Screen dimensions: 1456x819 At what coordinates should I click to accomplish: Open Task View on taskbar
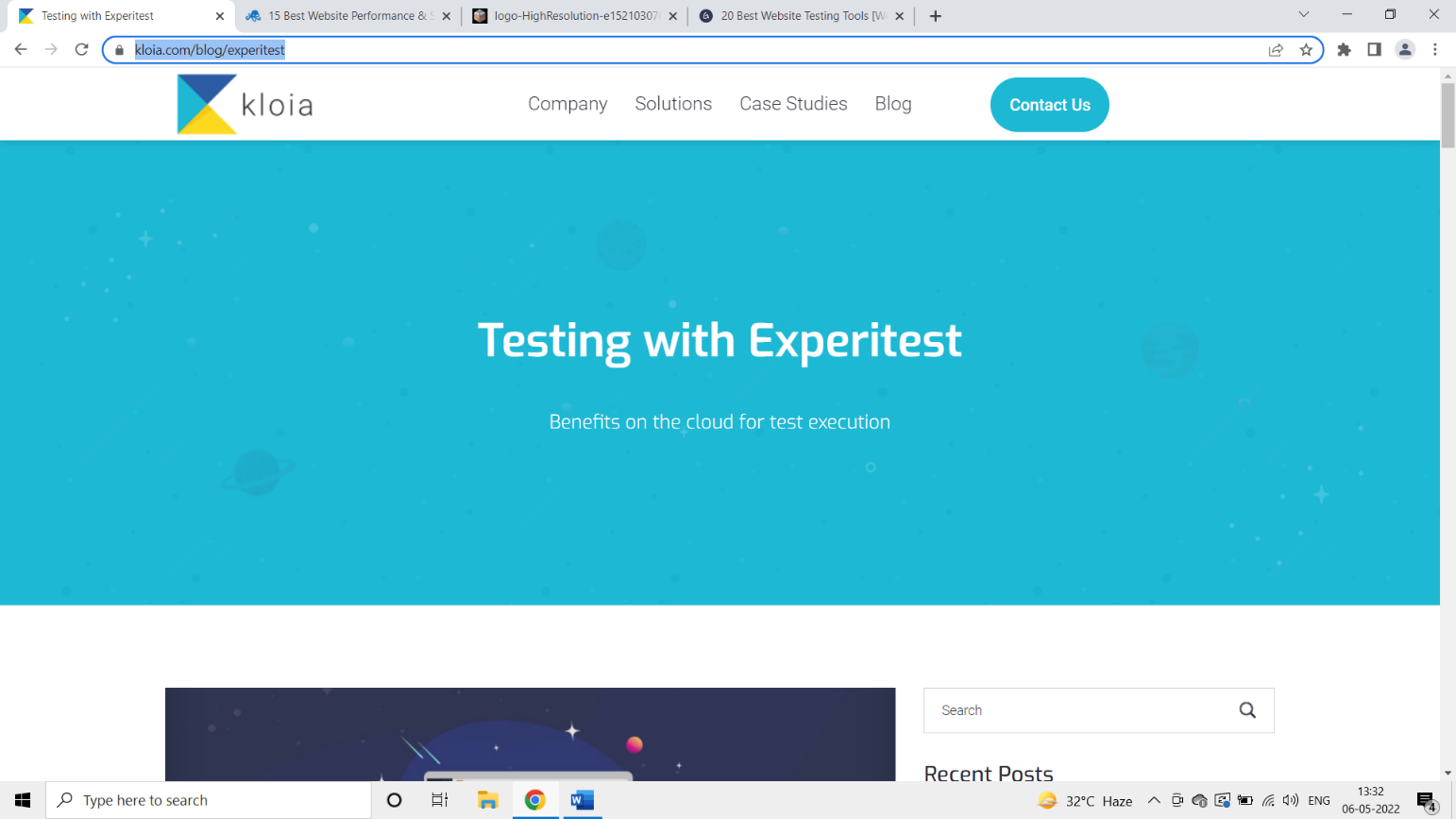click(440, 800)
